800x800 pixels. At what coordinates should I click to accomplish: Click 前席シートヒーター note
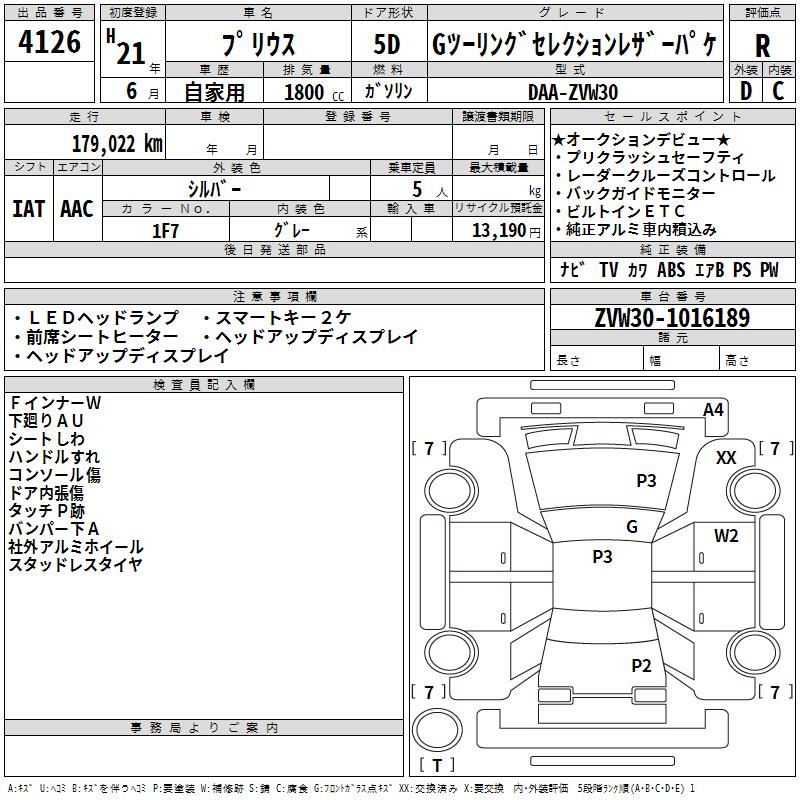pos(96,337)
